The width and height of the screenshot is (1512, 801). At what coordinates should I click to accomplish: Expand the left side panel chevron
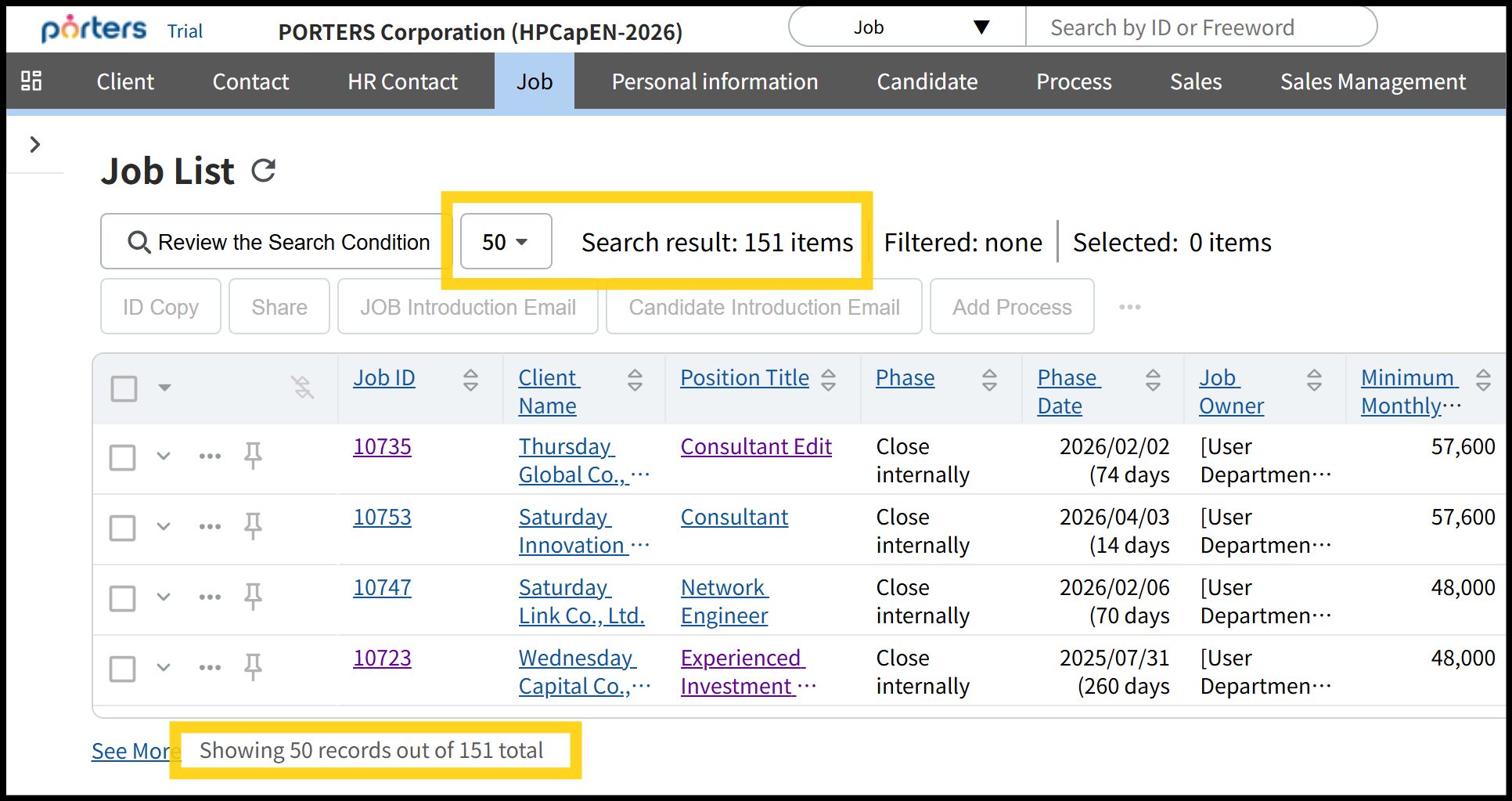coord(34,144)
